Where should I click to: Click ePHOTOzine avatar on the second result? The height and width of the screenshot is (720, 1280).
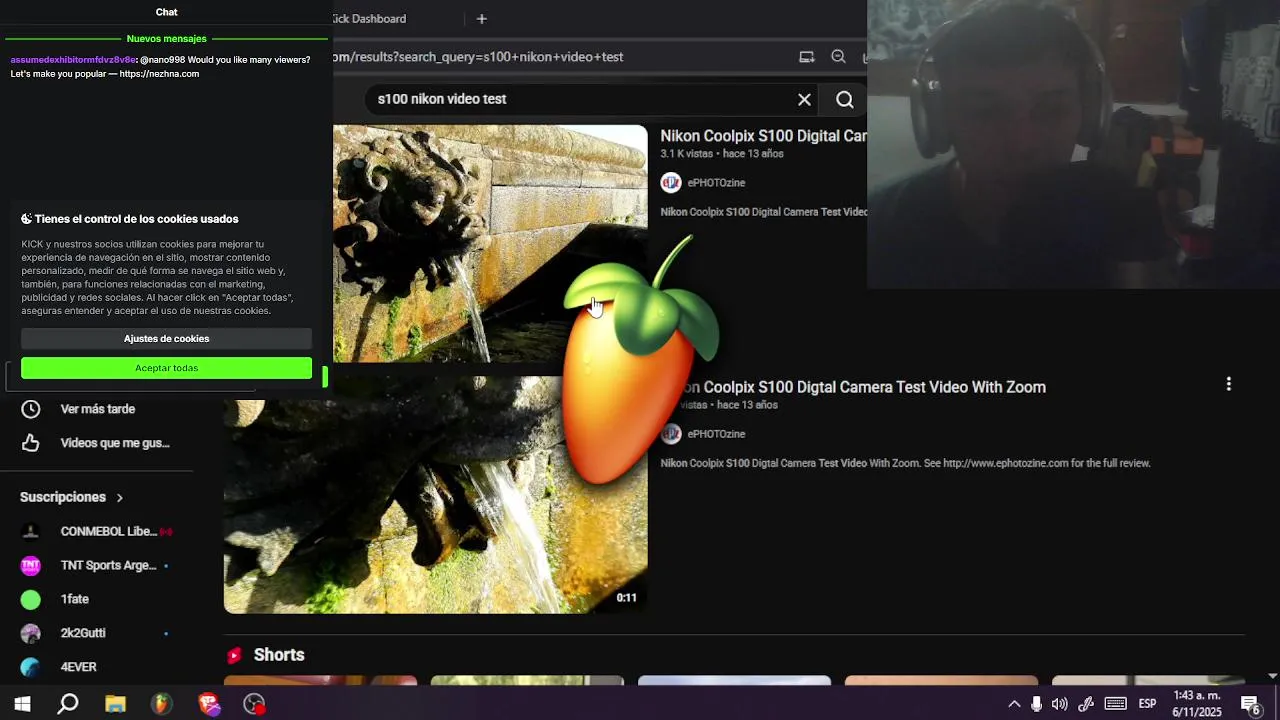671,434
